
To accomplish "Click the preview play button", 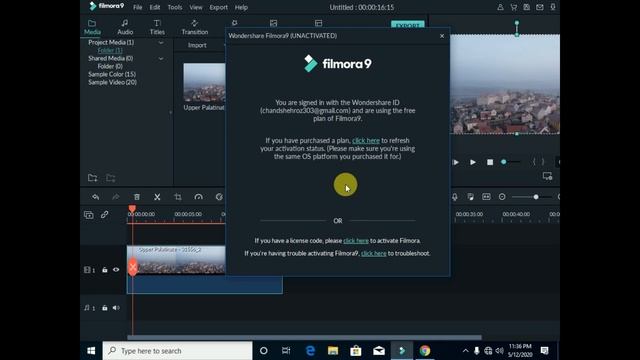I will tap(473, 162).
